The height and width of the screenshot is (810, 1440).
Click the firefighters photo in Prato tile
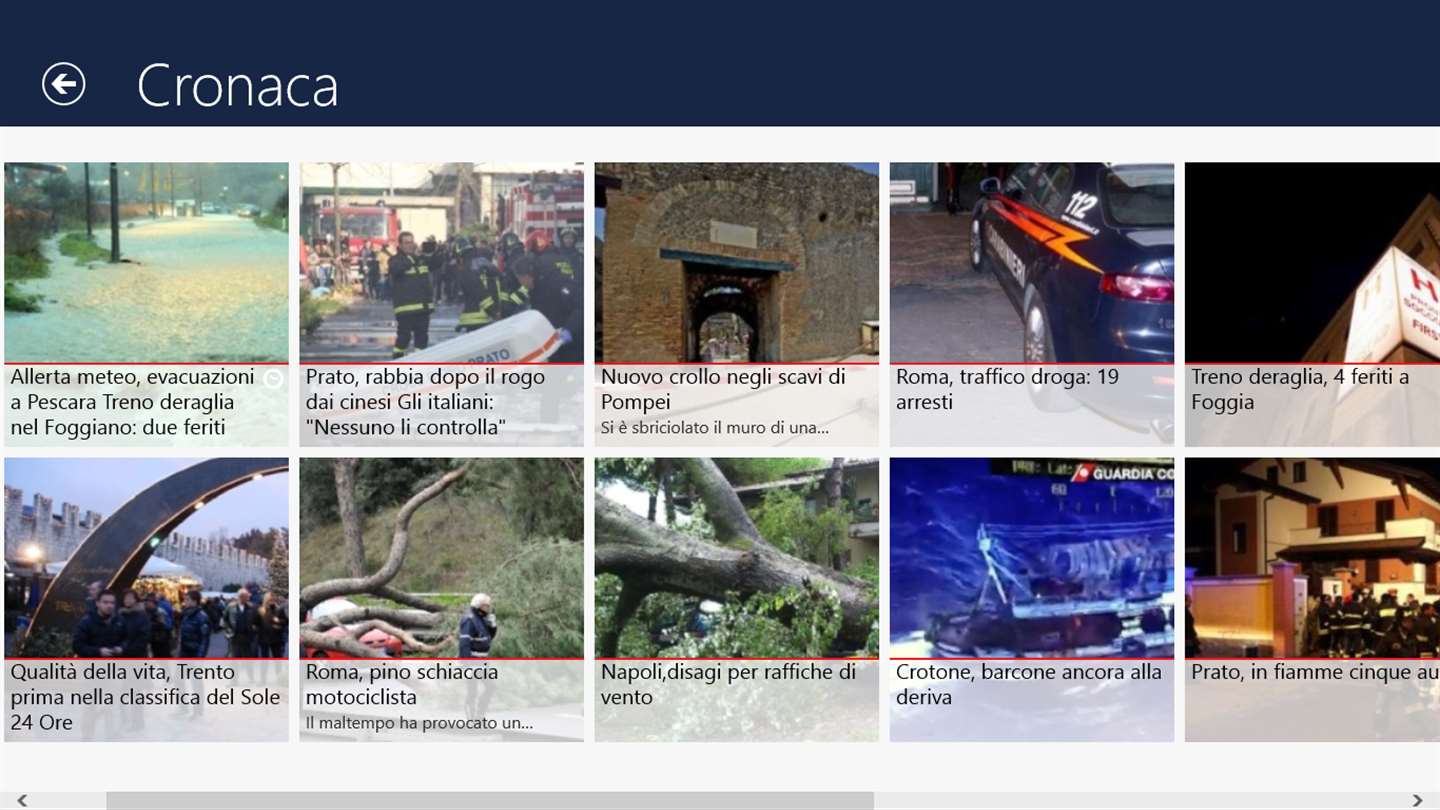441,262
